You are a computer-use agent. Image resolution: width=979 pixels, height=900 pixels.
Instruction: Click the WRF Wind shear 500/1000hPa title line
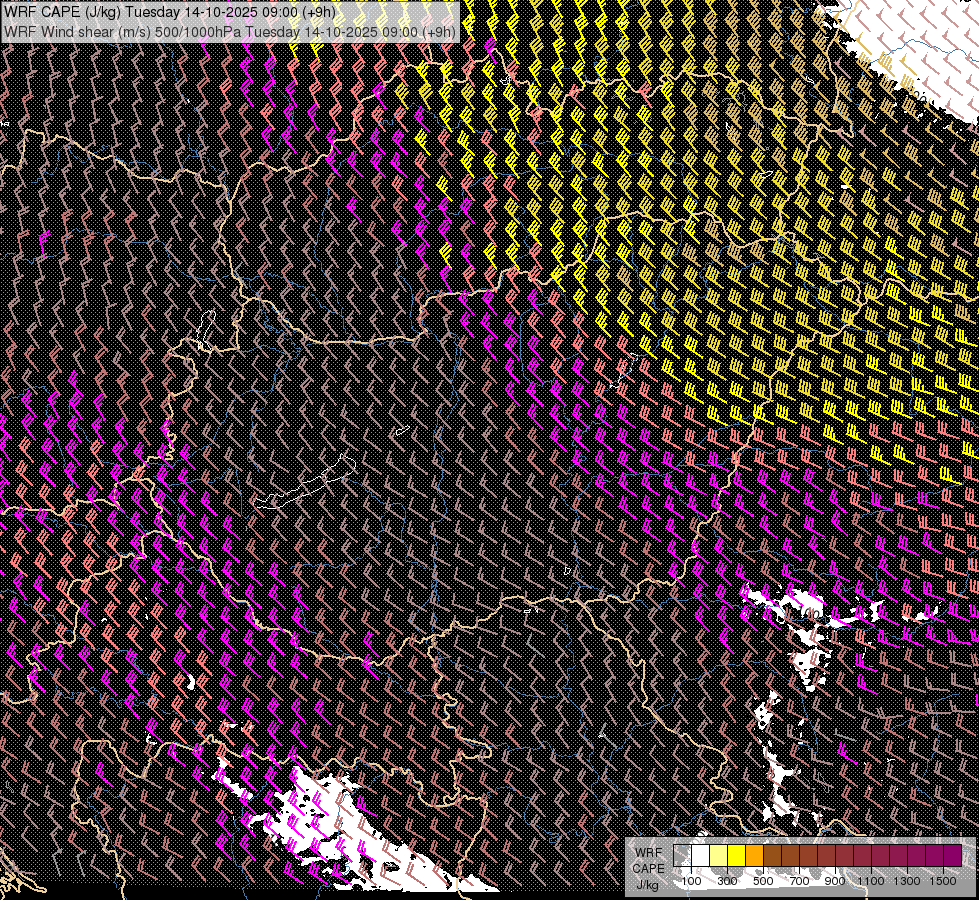tap(230, 32)
